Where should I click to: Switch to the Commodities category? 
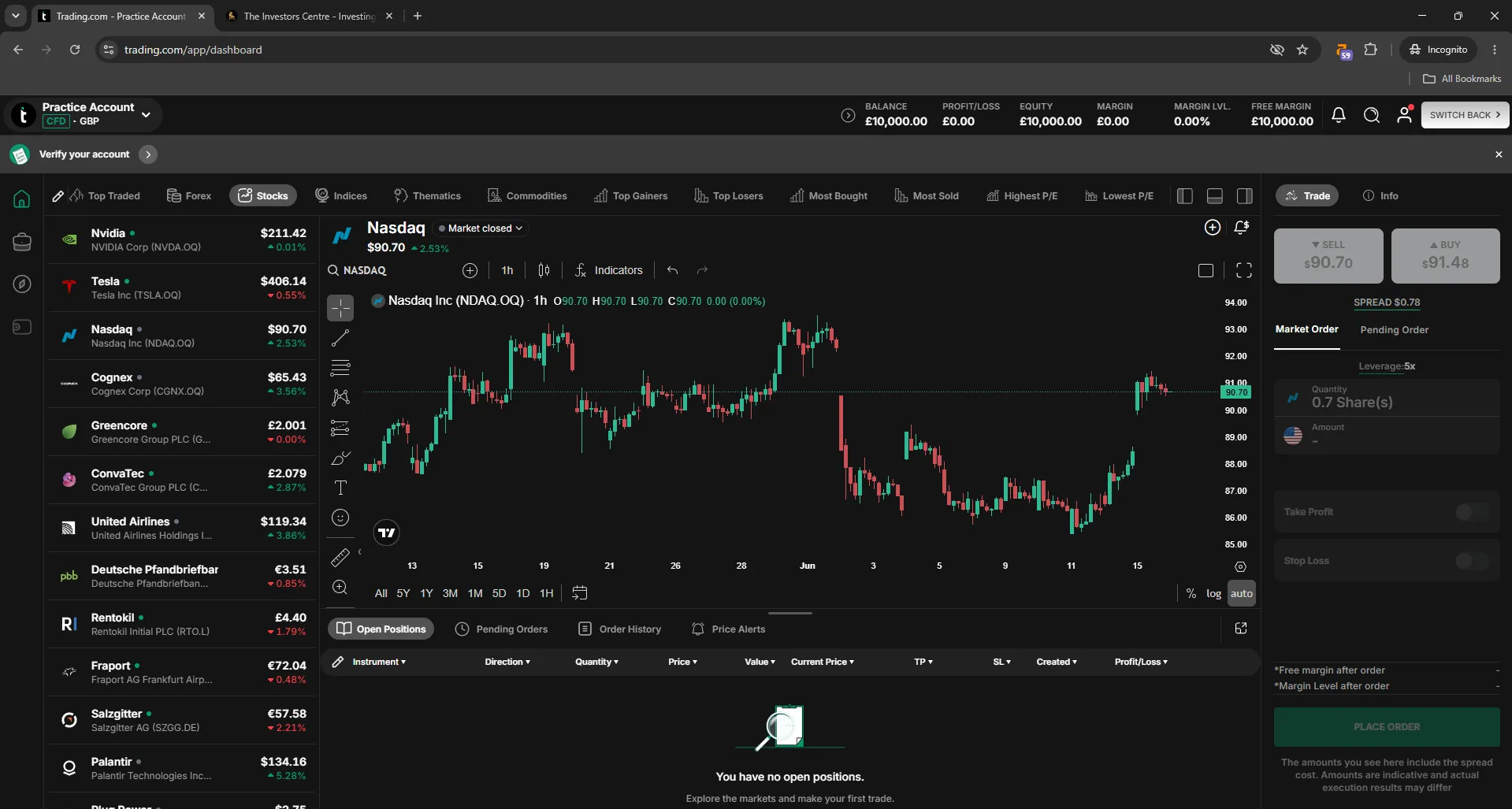click(x=527, y=196)
